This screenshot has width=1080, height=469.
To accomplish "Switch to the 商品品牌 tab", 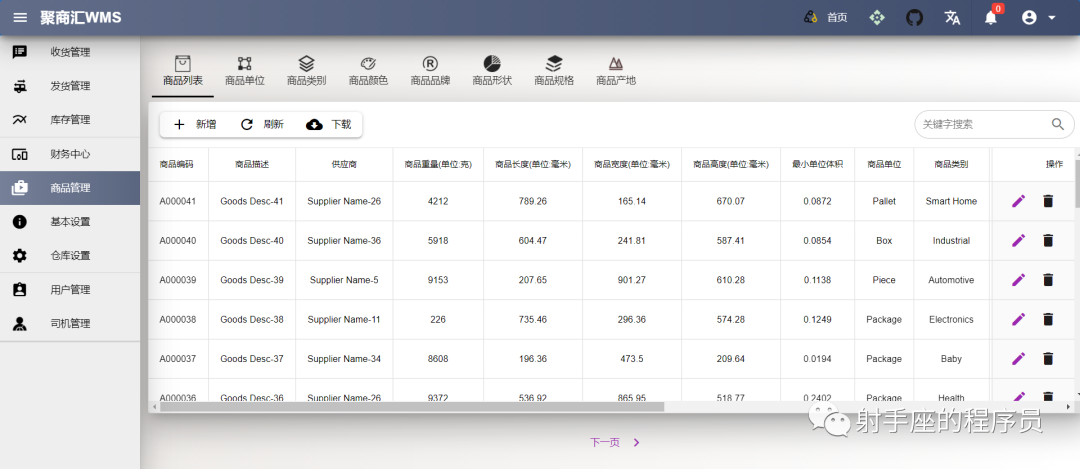I will click(x=430, y=72).
